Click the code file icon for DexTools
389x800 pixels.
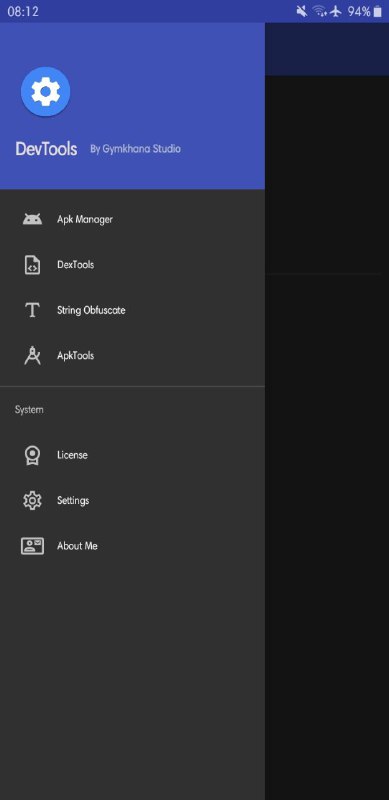click(x=32, y=265)
